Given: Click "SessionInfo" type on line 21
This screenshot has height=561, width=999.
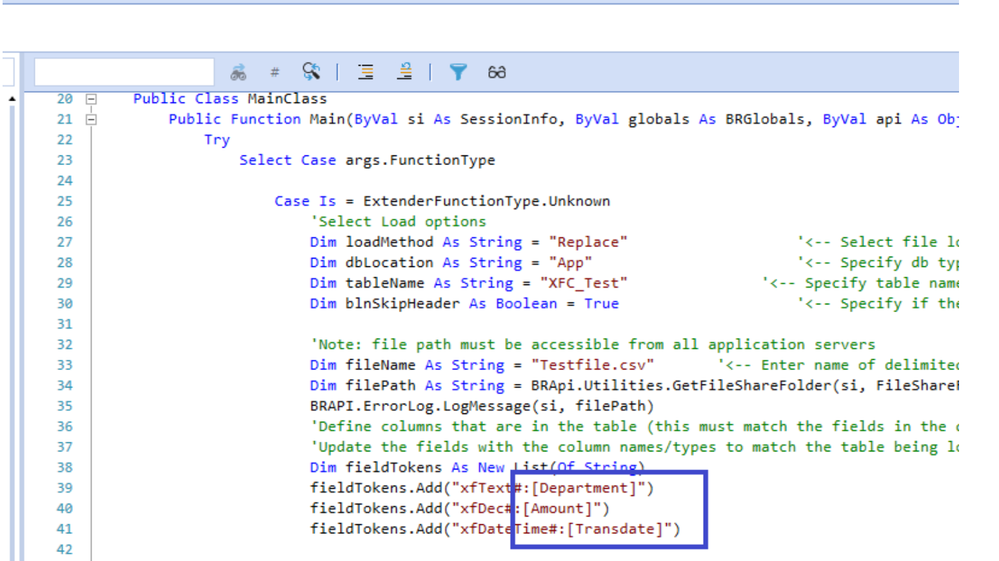Looking at the screenshot, I should pyautogui.click(x=508, y=119).
